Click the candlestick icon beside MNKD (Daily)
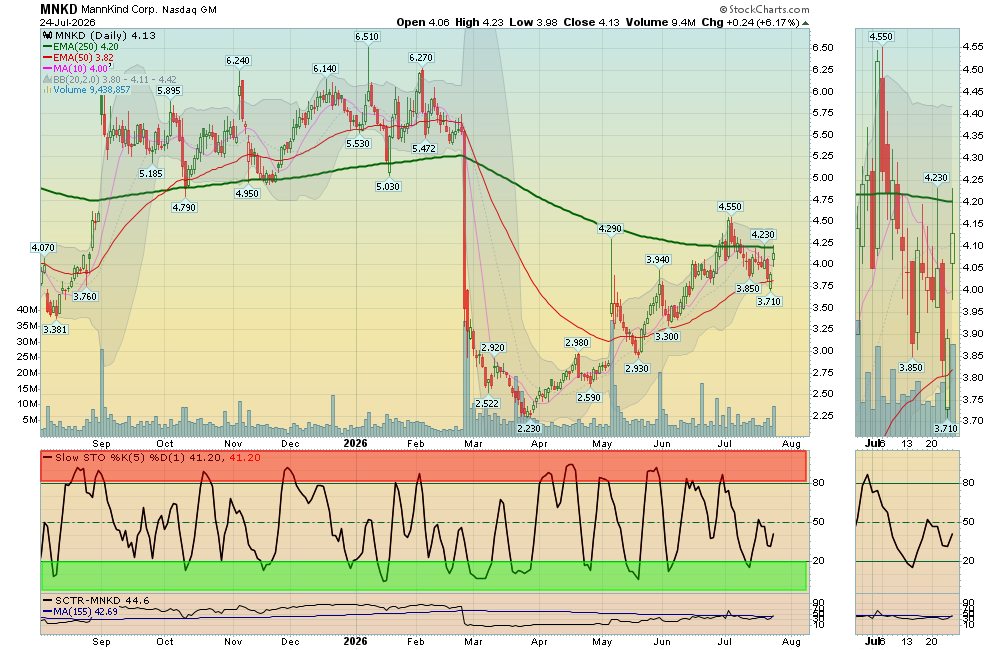This screenshot has height=650, width=1000. (48, 36)
